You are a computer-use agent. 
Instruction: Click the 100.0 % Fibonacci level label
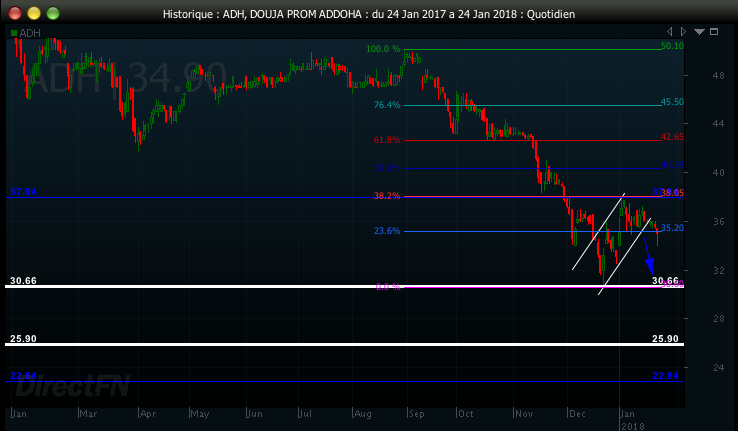[x=383, y=49]
